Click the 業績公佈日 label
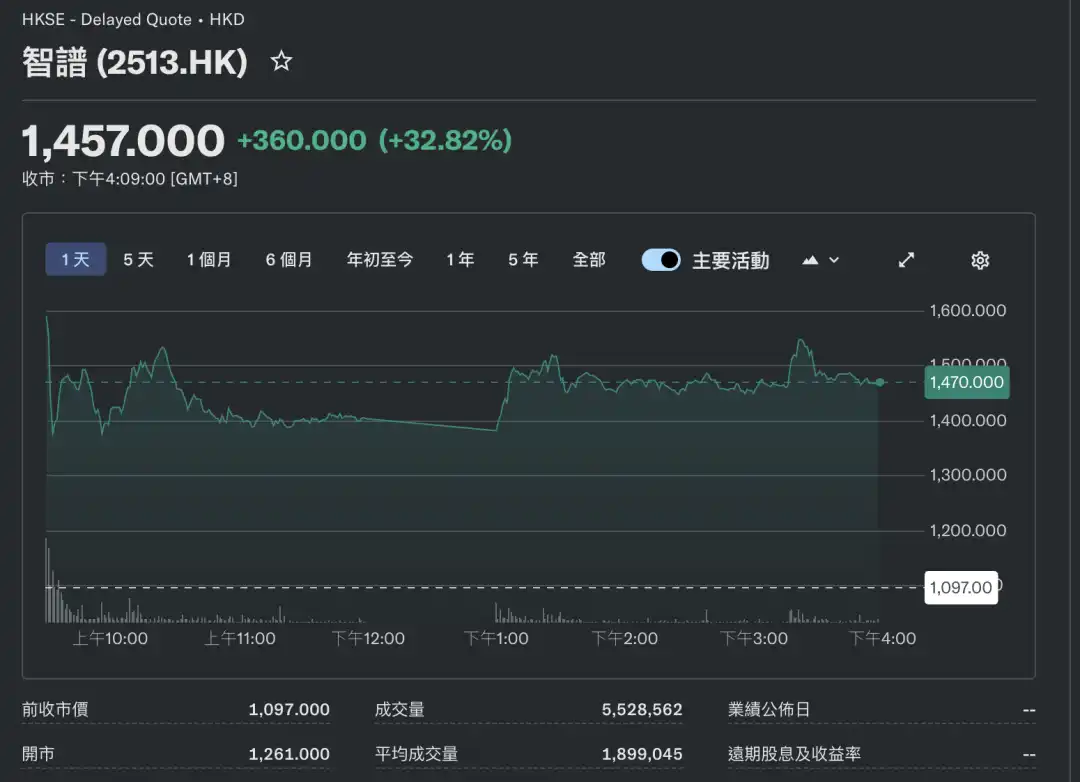 pos(769,709)
